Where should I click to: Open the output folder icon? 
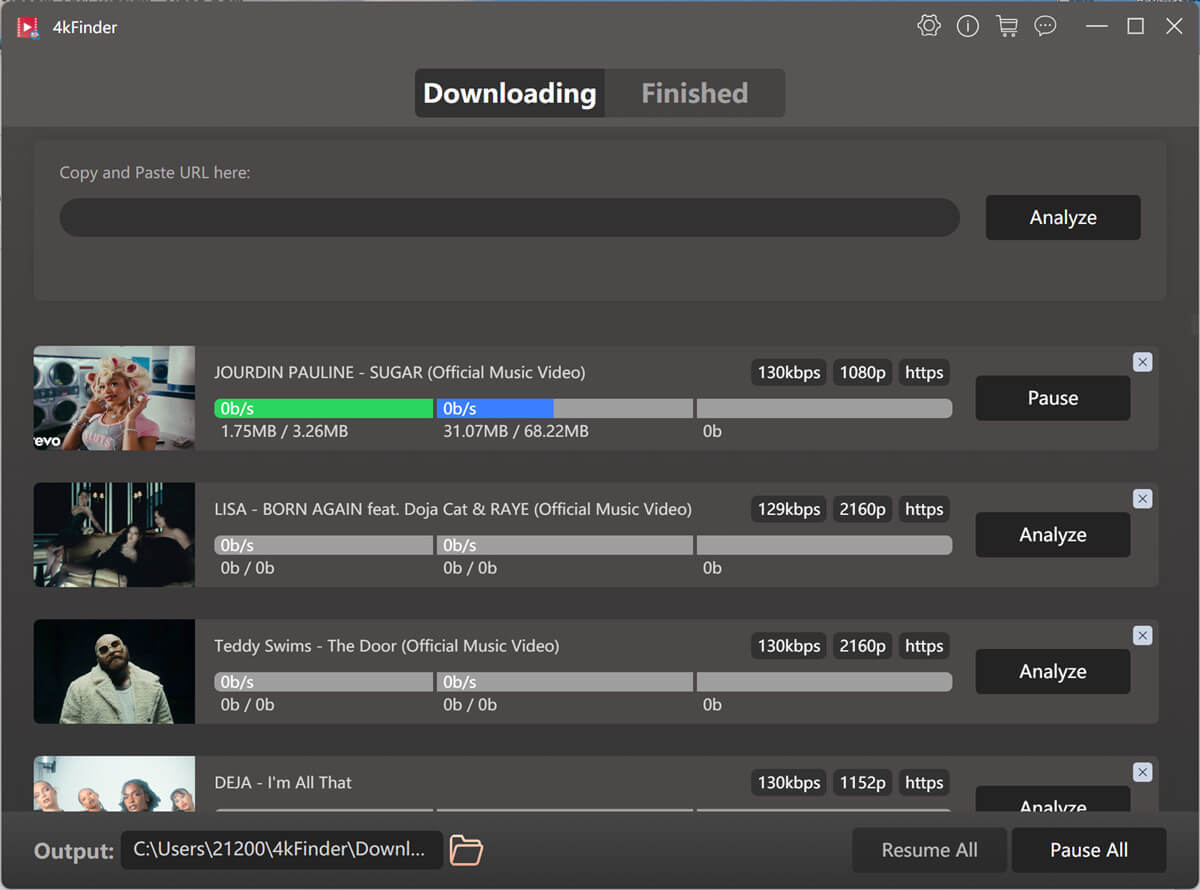click(466, 850)
